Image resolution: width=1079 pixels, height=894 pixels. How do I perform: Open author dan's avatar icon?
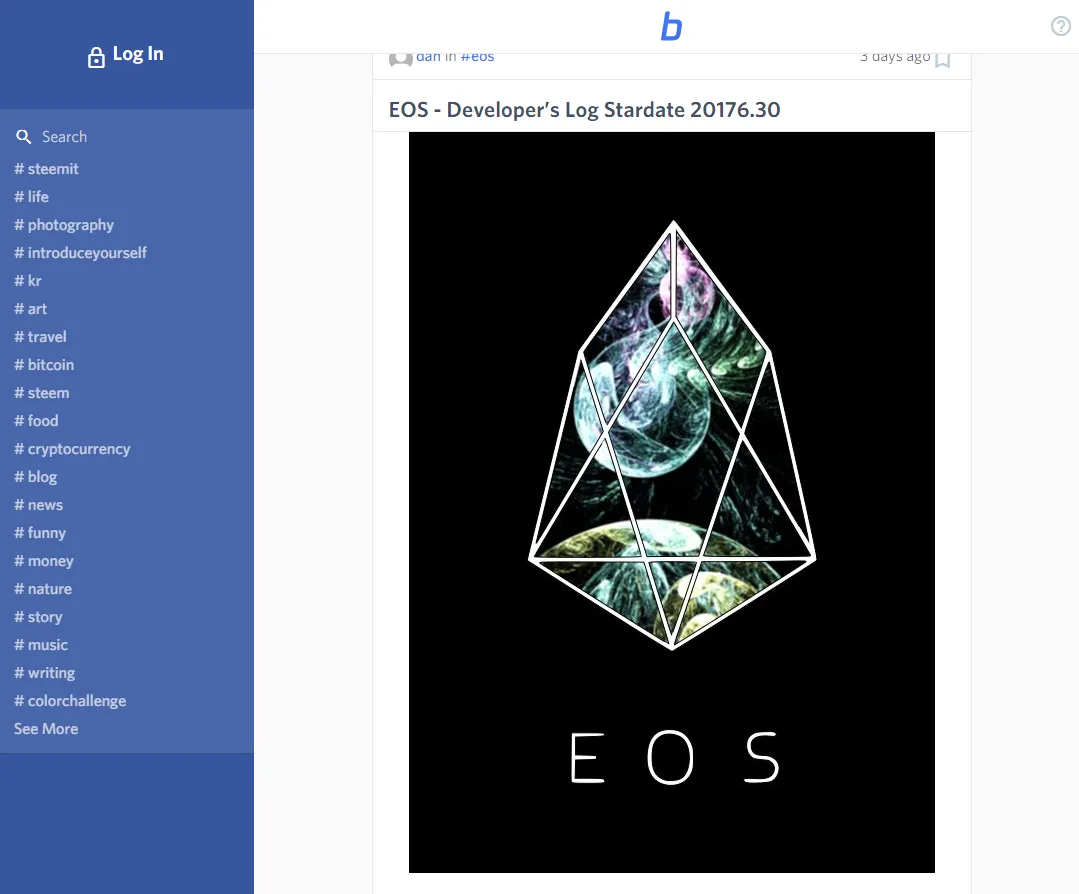tap(400, 59)
